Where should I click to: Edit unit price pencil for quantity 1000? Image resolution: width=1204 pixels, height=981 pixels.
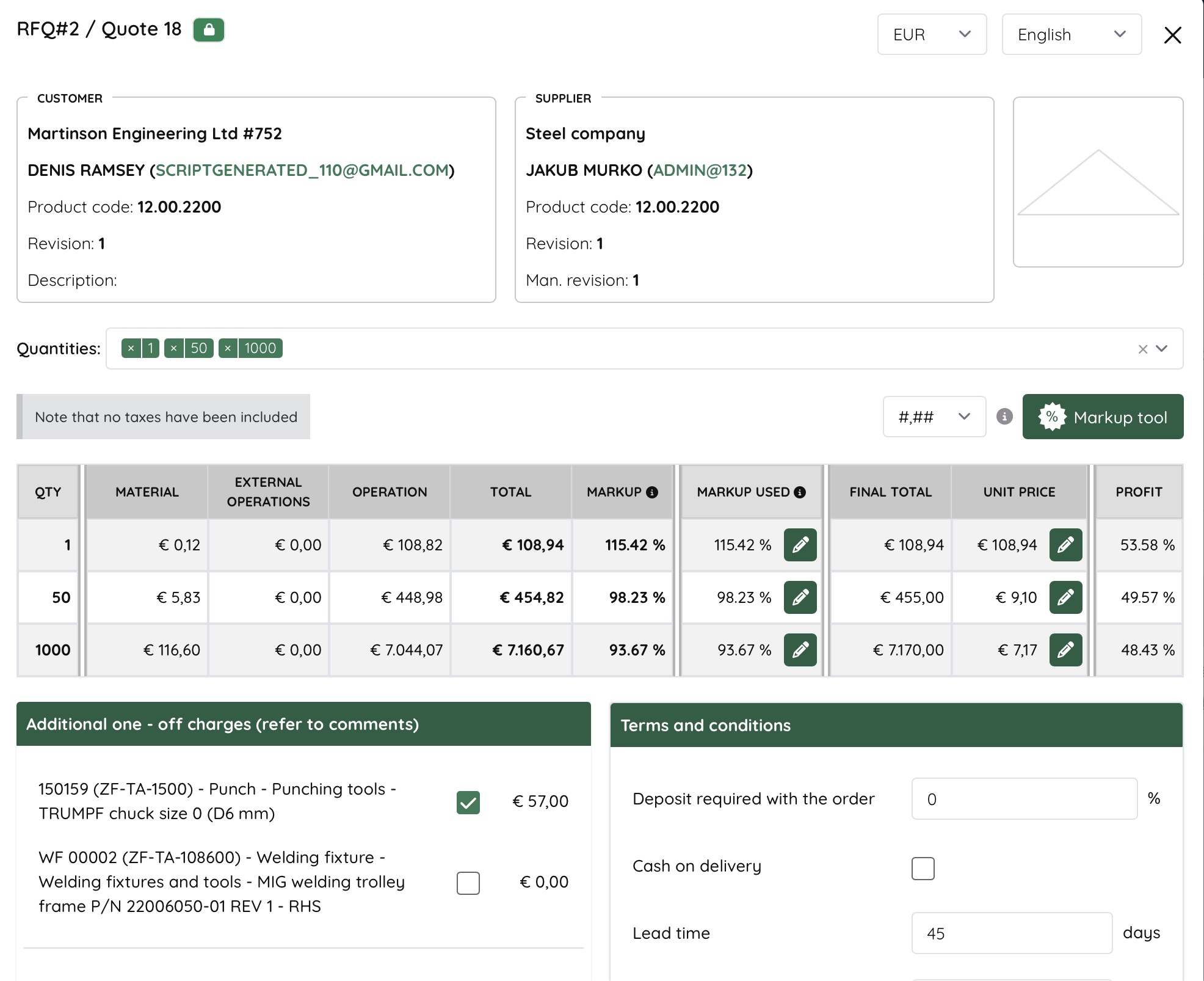[x=1065, y=650]
